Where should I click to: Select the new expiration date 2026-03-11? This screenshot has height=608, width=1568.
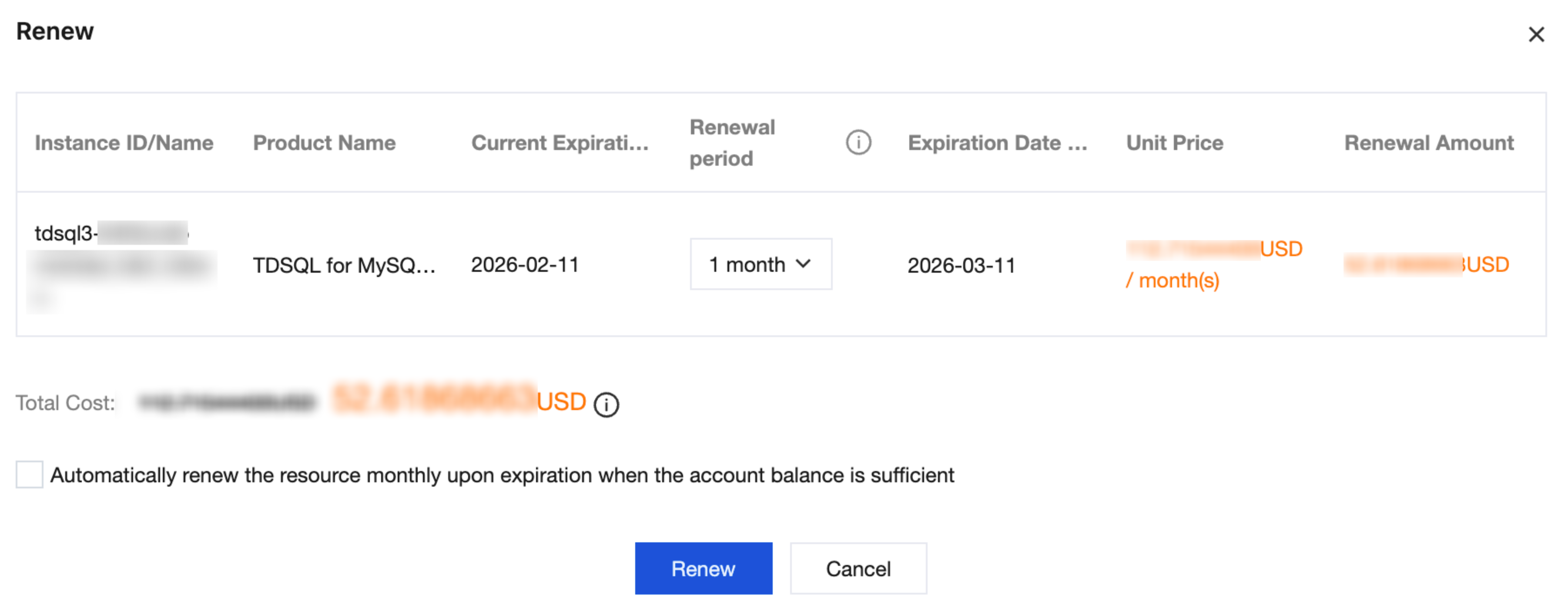tap(961, 265)
